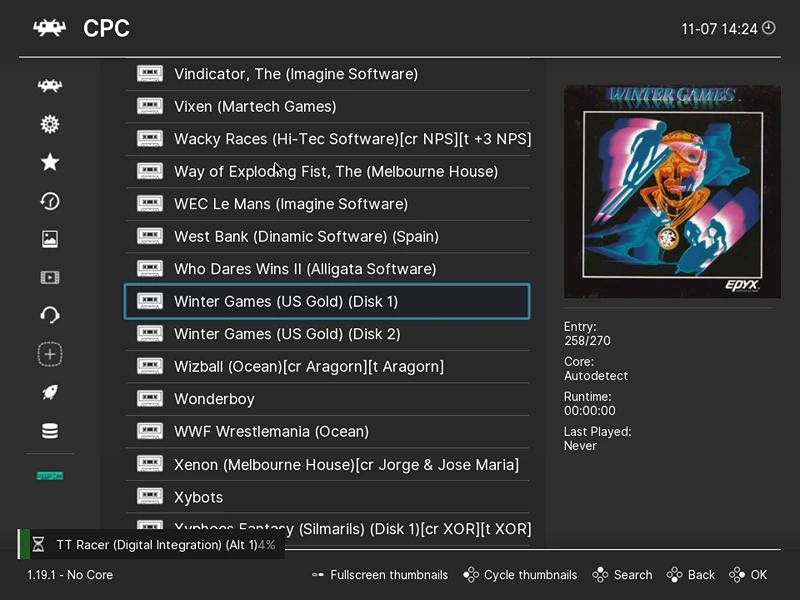Click the Core Autodetect info

coord(596,369)
